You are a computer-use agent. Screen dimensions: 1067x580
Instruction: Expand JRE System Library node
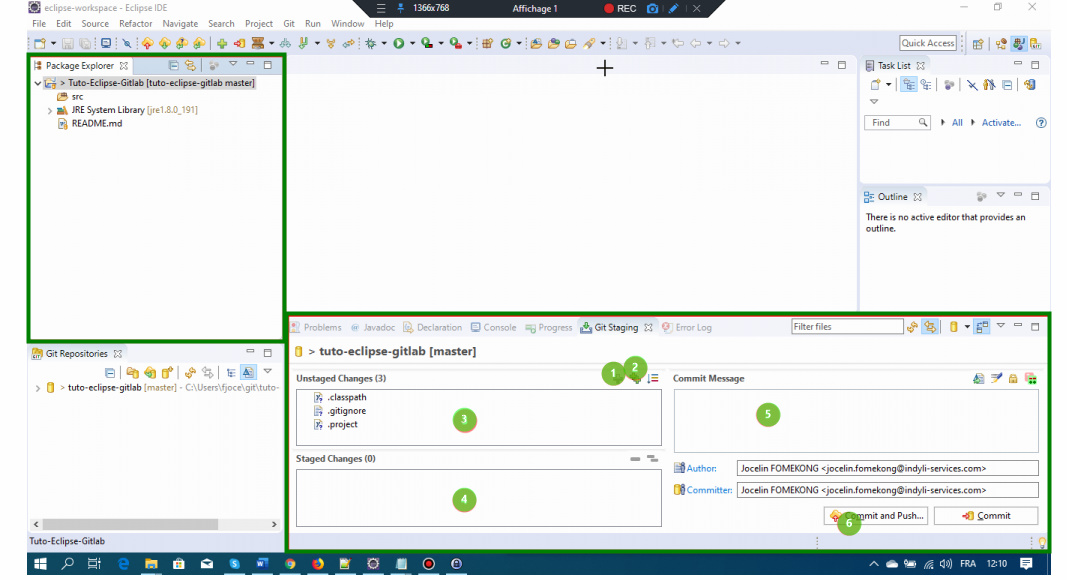(x=50, y=110)
